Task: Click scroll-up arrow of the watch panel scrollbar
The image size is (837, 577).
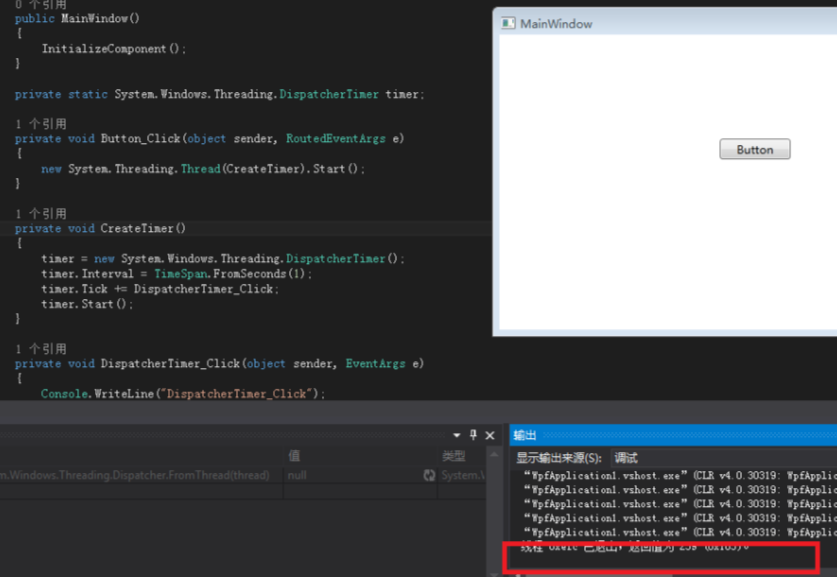Action: coord(494,455)
